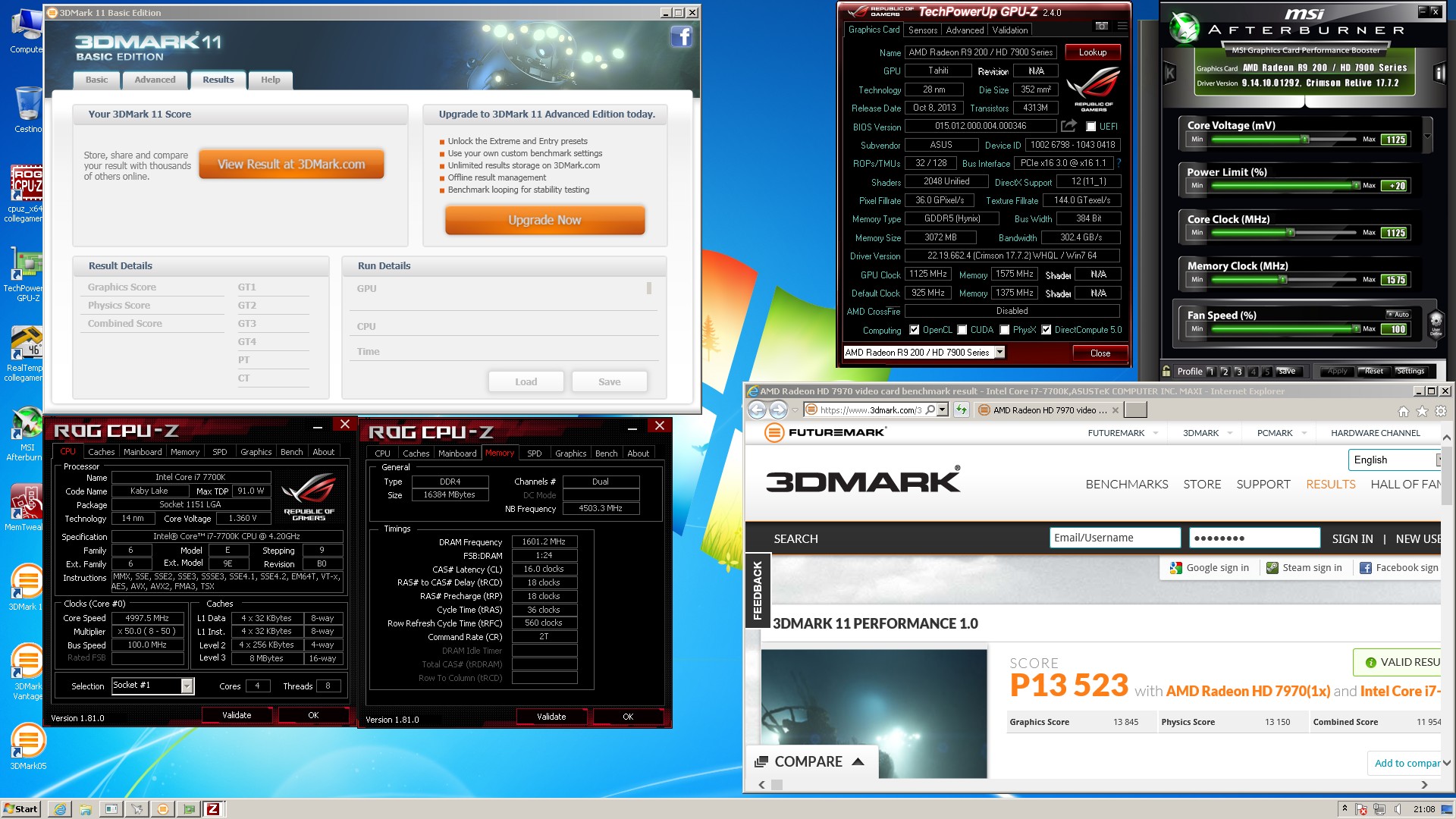This screenshot has width=1456, height=819.
Task: Click the Afterburner Kombustor K icon
Action: pos(1169,74)
